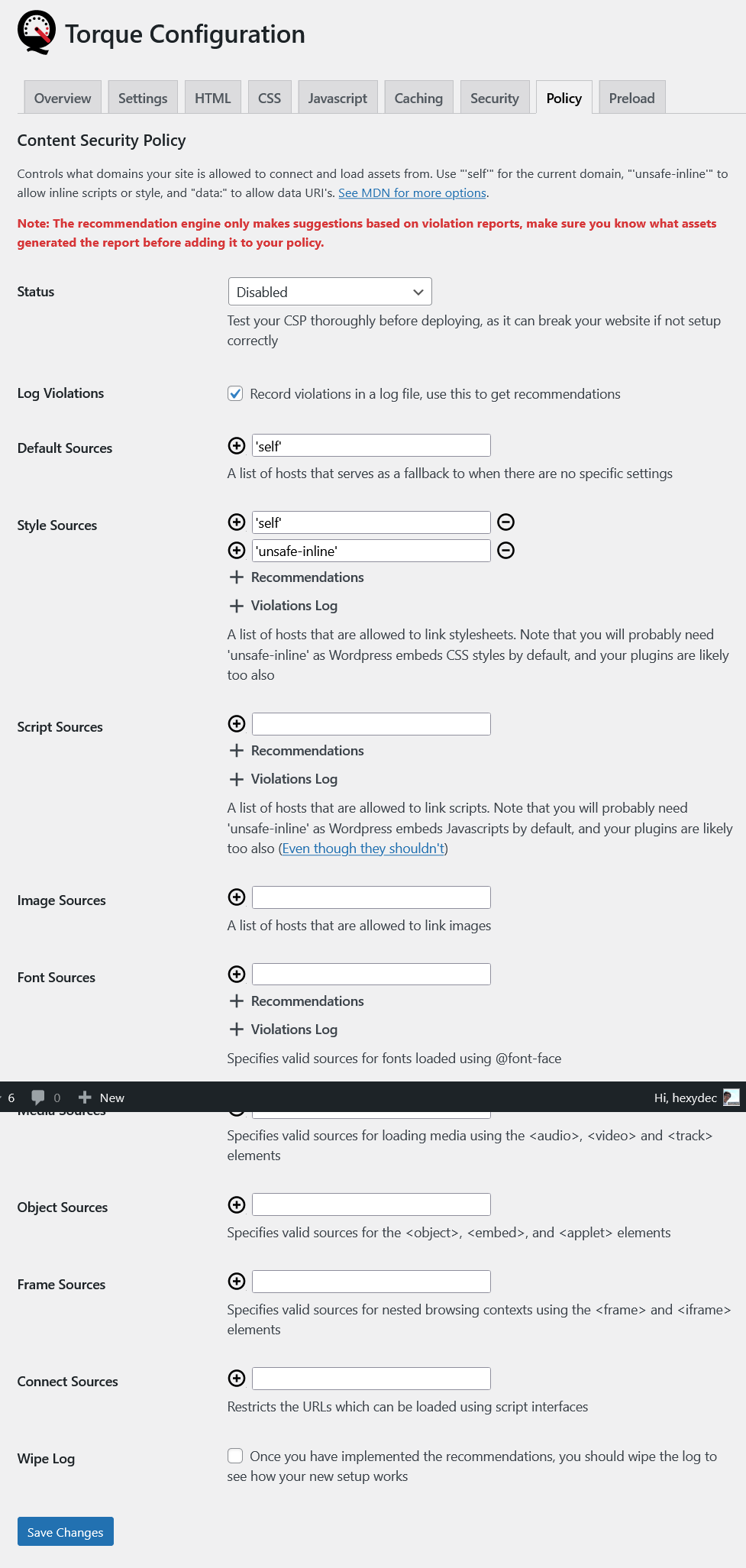Click the comments bubble icon in admin bar
The image size is (746, 1568).
click(x=38, y=1098)
